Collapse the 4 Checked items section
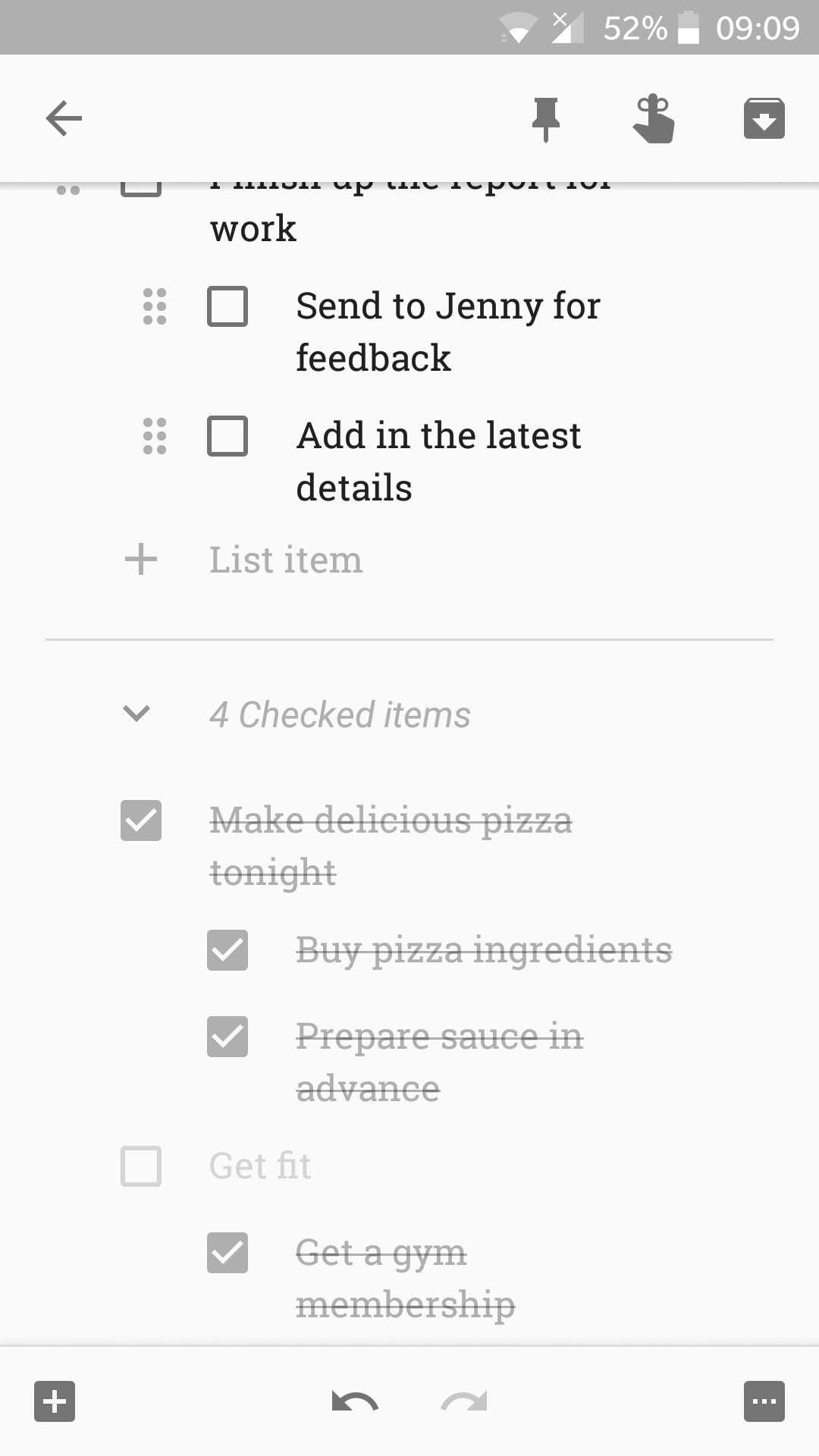This screenshot has width=819, height=1456. pos(136,714)
